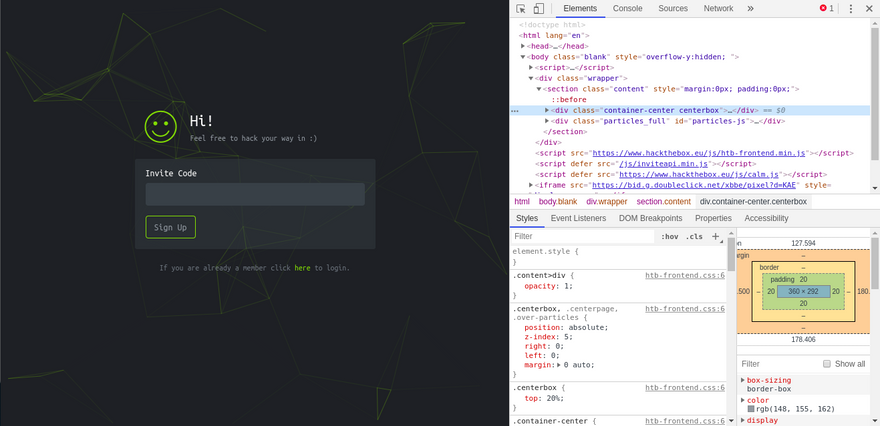
Task: Open the htb-frontend.min.js script link
Action: pyautogui.click(x=699, y=153)
